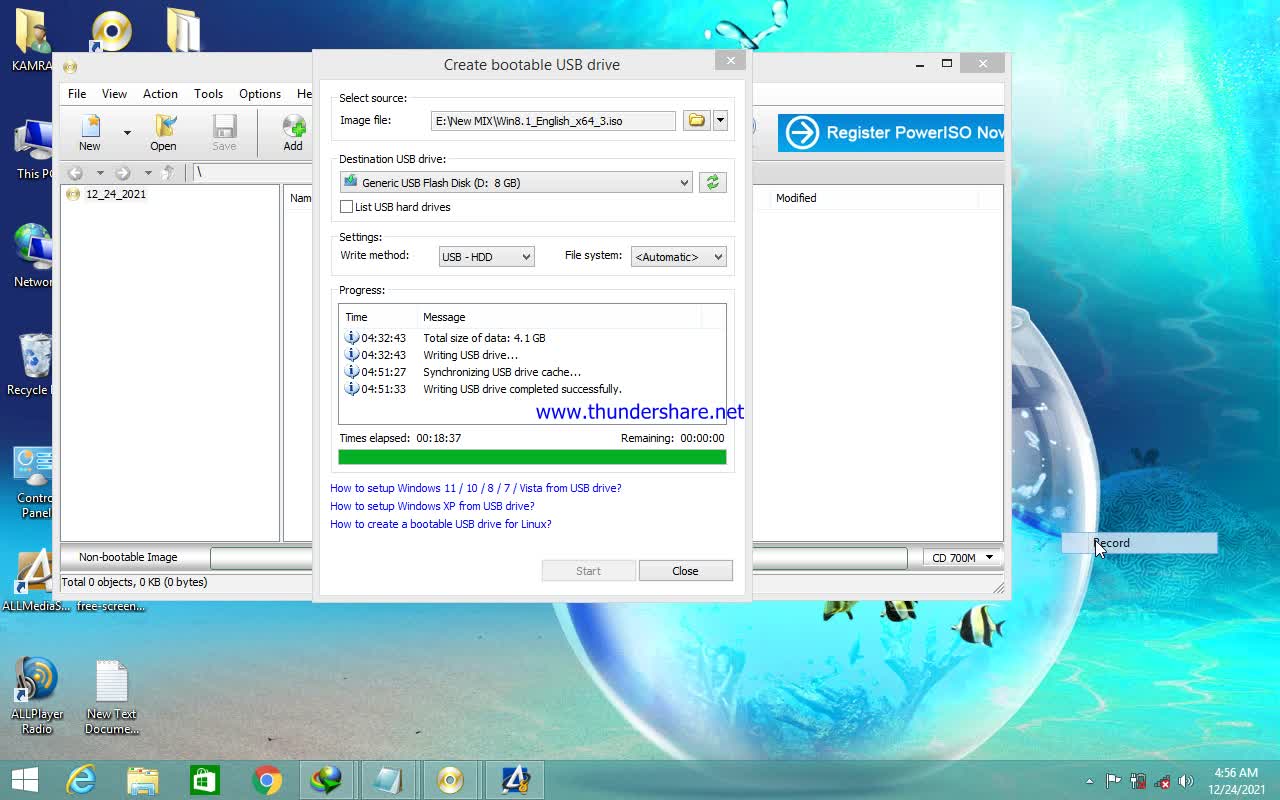Open the View menu in PowerISO

click(114, 93)
